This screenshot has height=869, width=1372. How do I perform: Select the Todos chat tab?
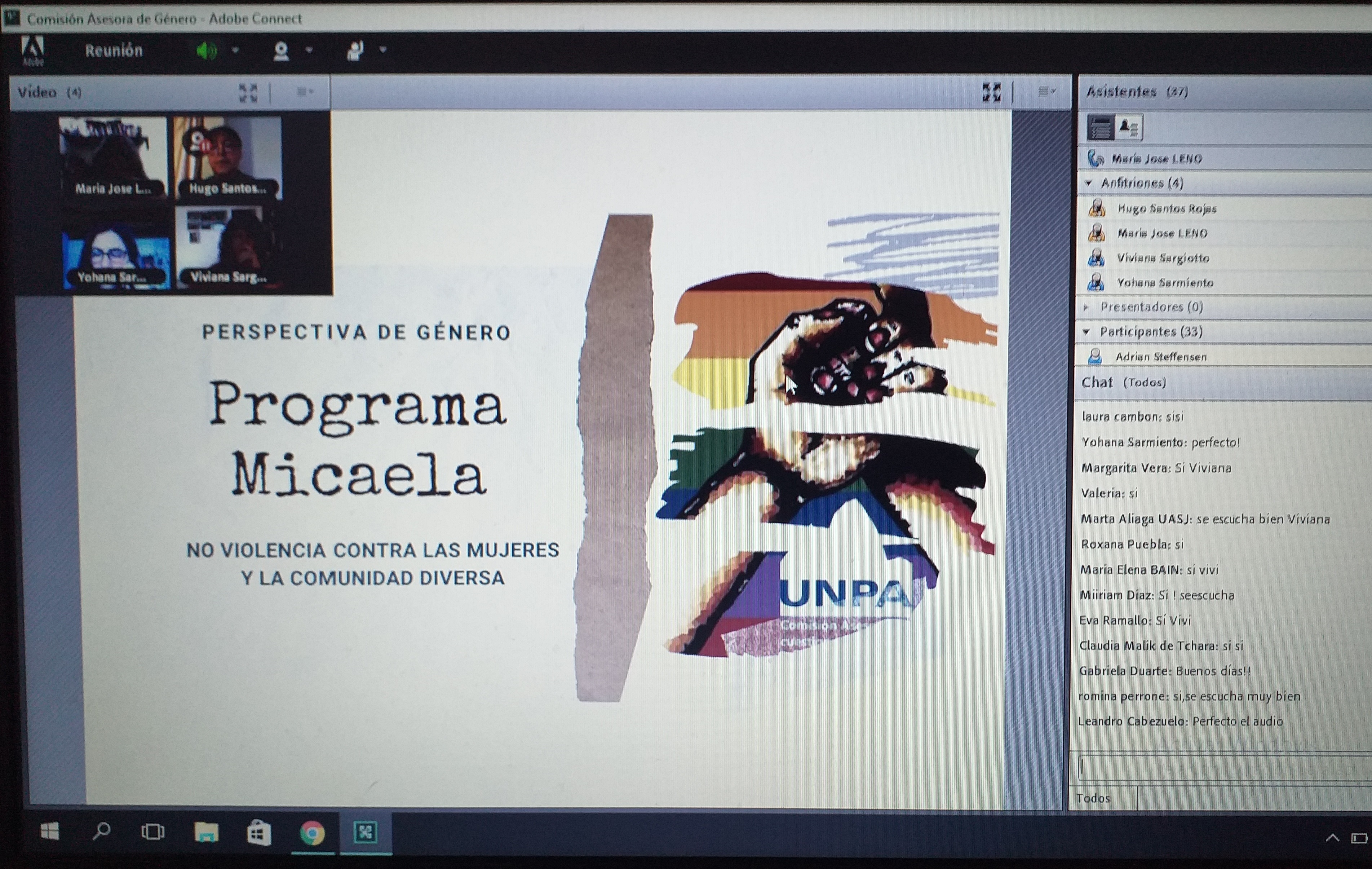pos(1093,798)
